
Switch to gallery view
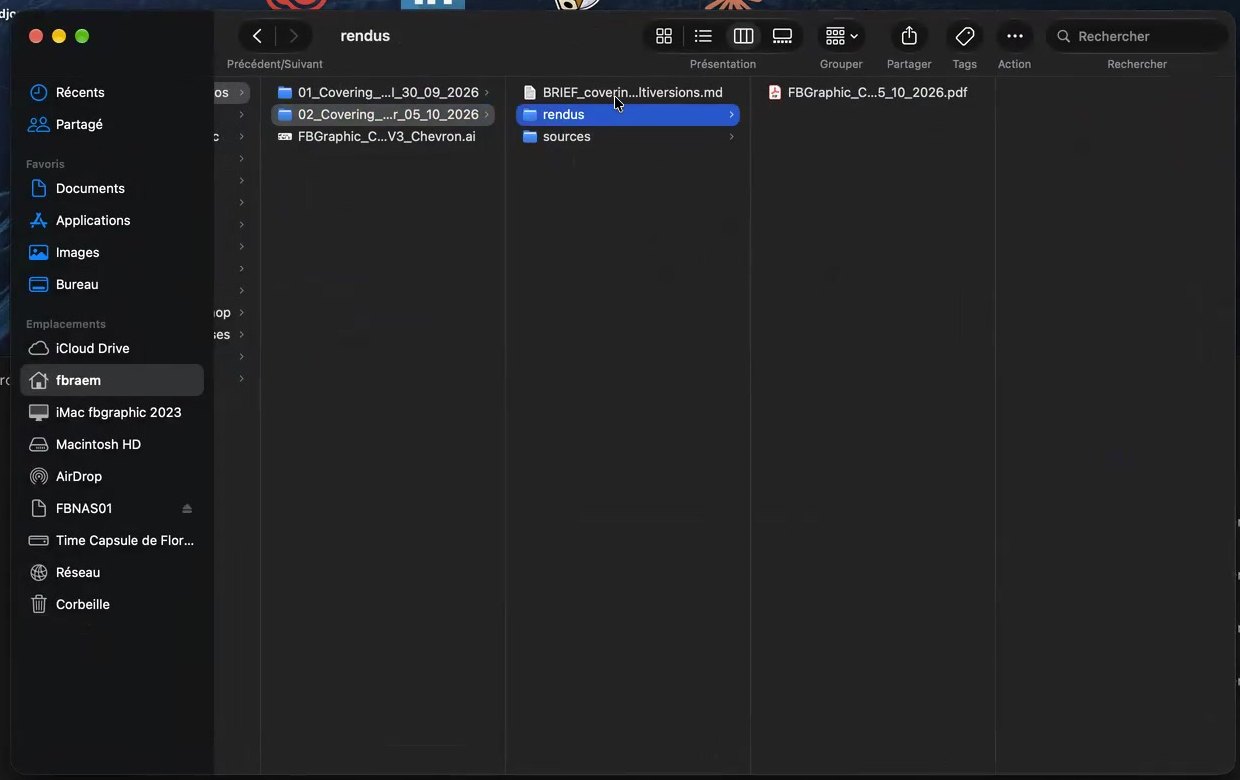782,36
